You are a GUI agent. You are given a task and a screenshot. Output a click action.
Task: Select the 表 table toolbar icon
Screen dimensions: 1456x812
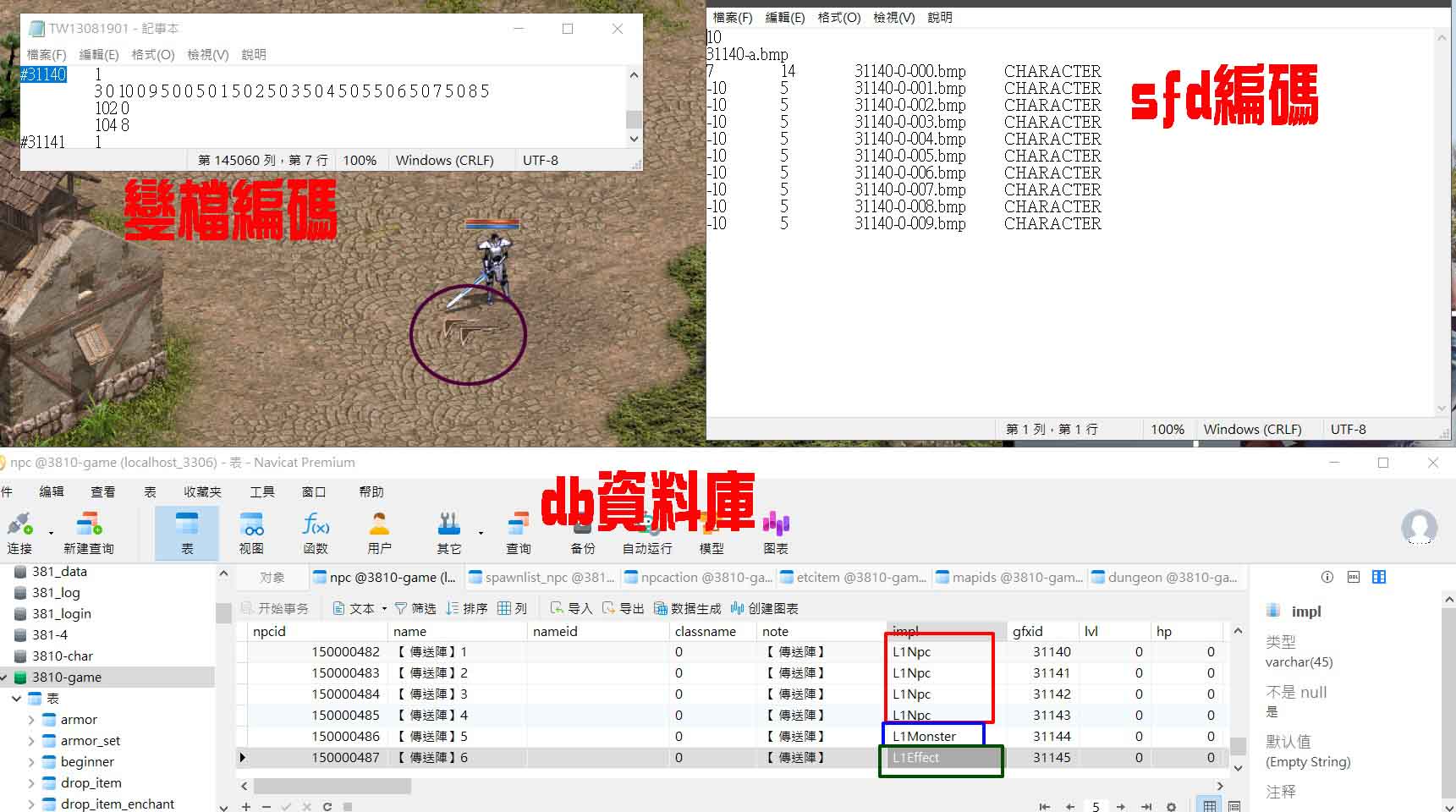187,532
